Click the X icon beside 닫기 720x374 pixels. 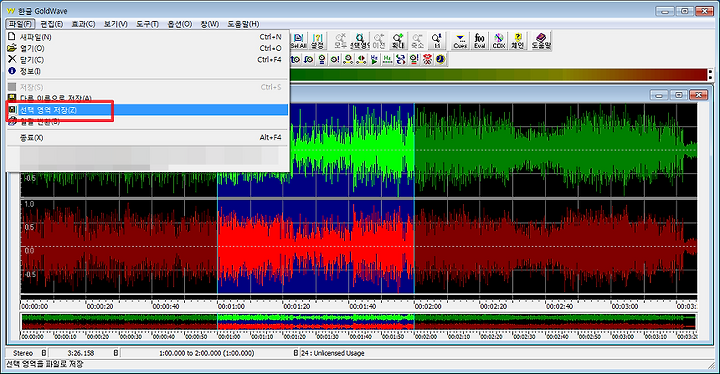point(12,59)
